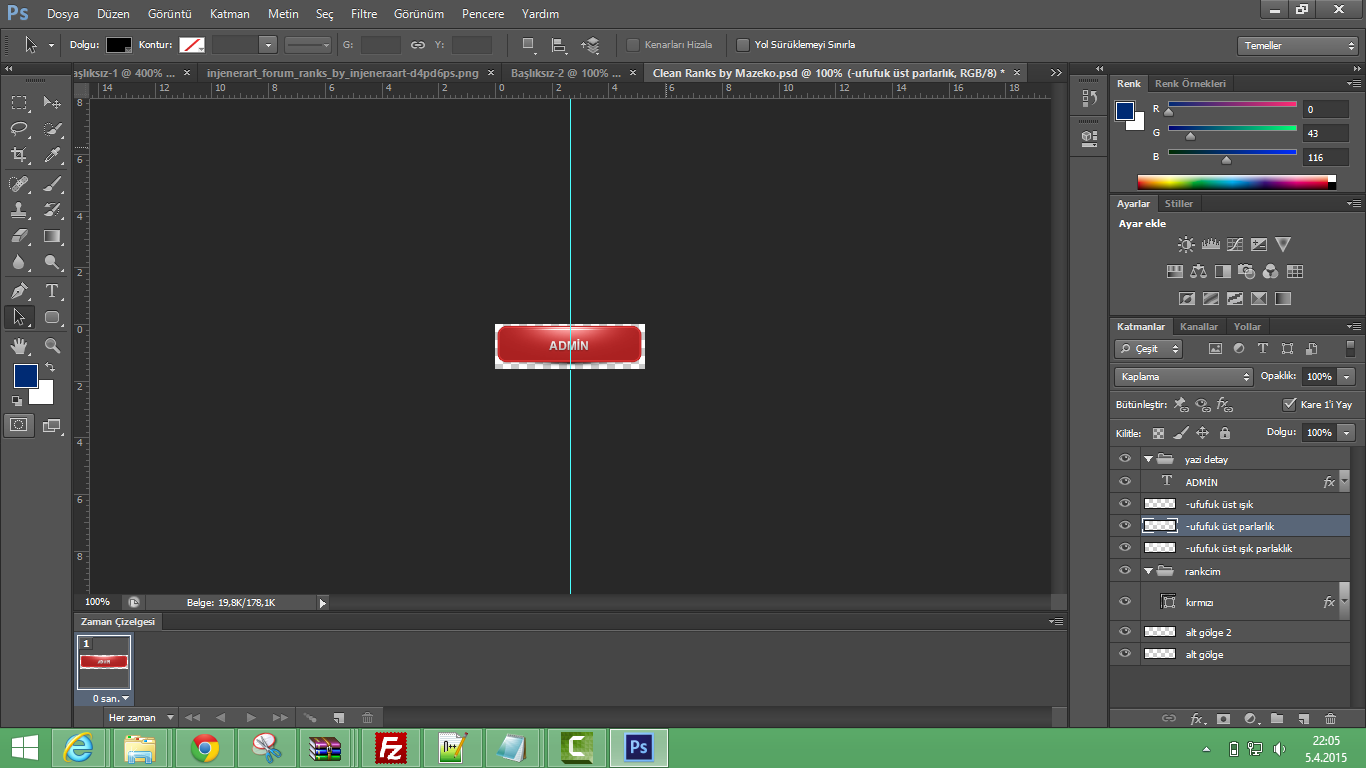Select the Path Selection tool
Screen dimensions: 1366x768
point(19,318)
